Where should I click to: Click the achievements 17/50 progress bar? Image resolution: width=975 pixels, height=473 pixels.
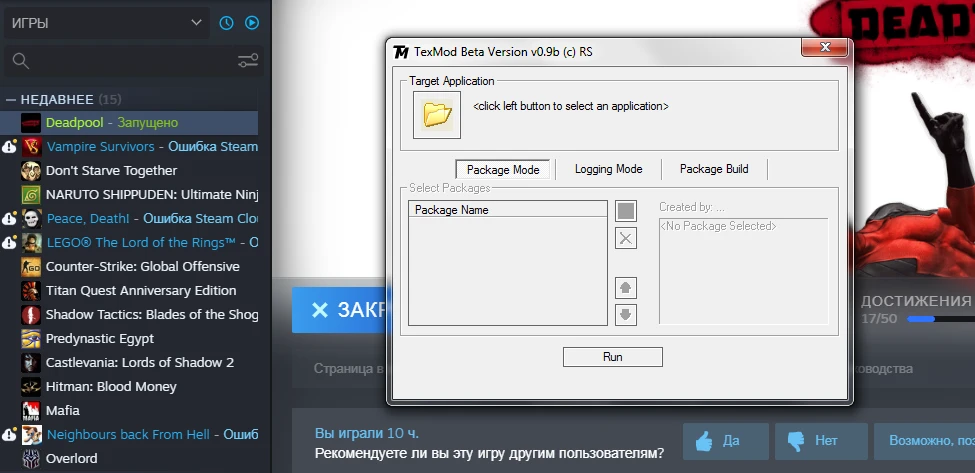coord(941,319)
